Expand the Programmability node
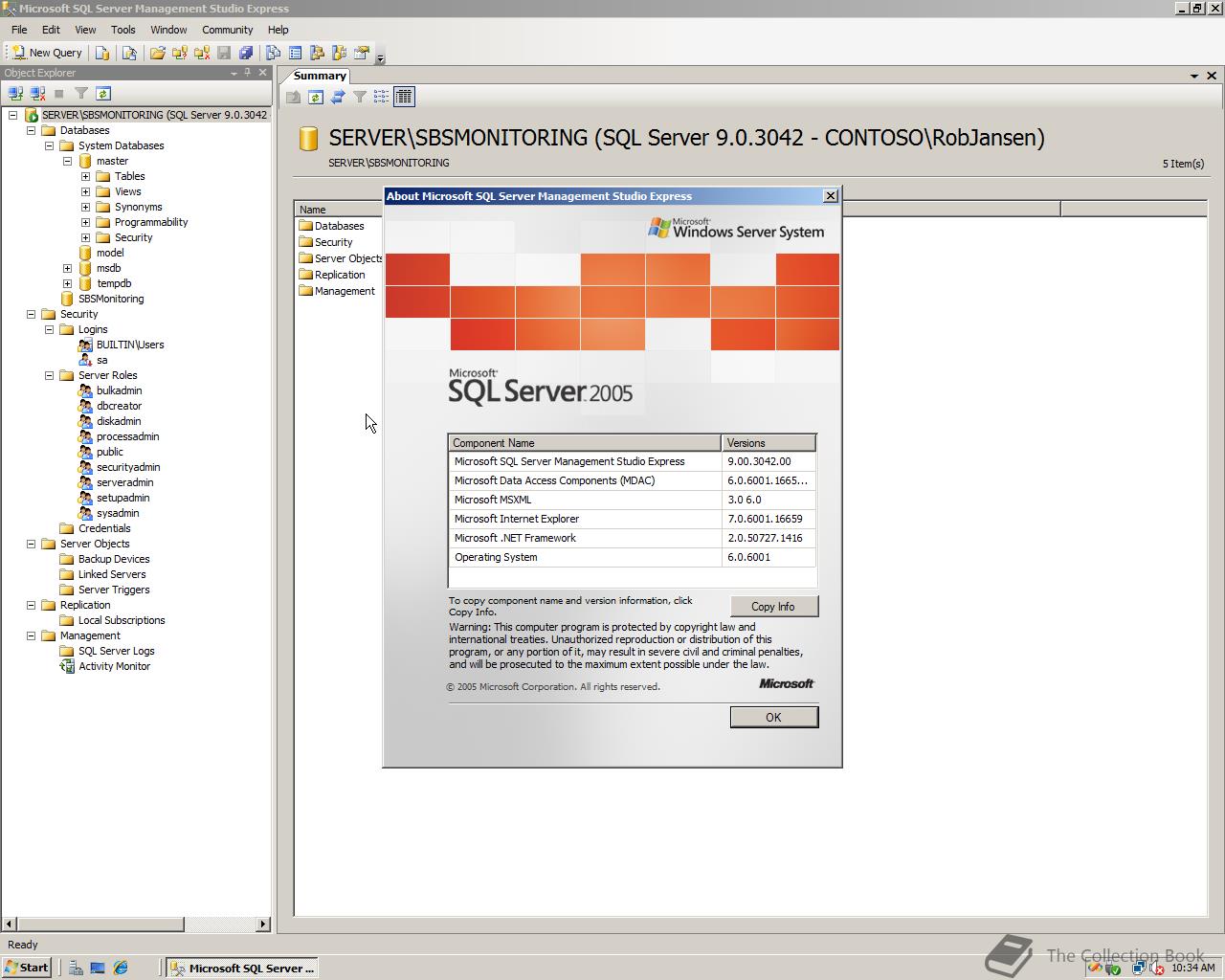 86,222
